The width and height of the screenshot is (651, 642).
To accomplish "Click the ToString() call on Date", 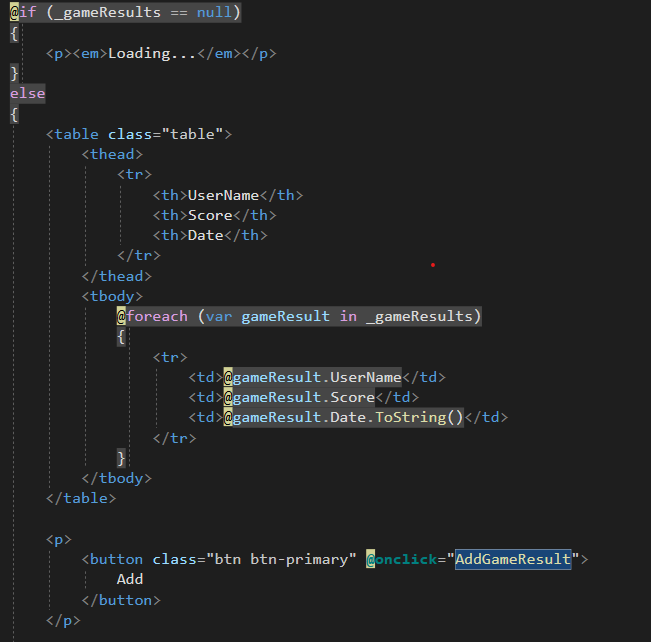I will click(419, 417).
